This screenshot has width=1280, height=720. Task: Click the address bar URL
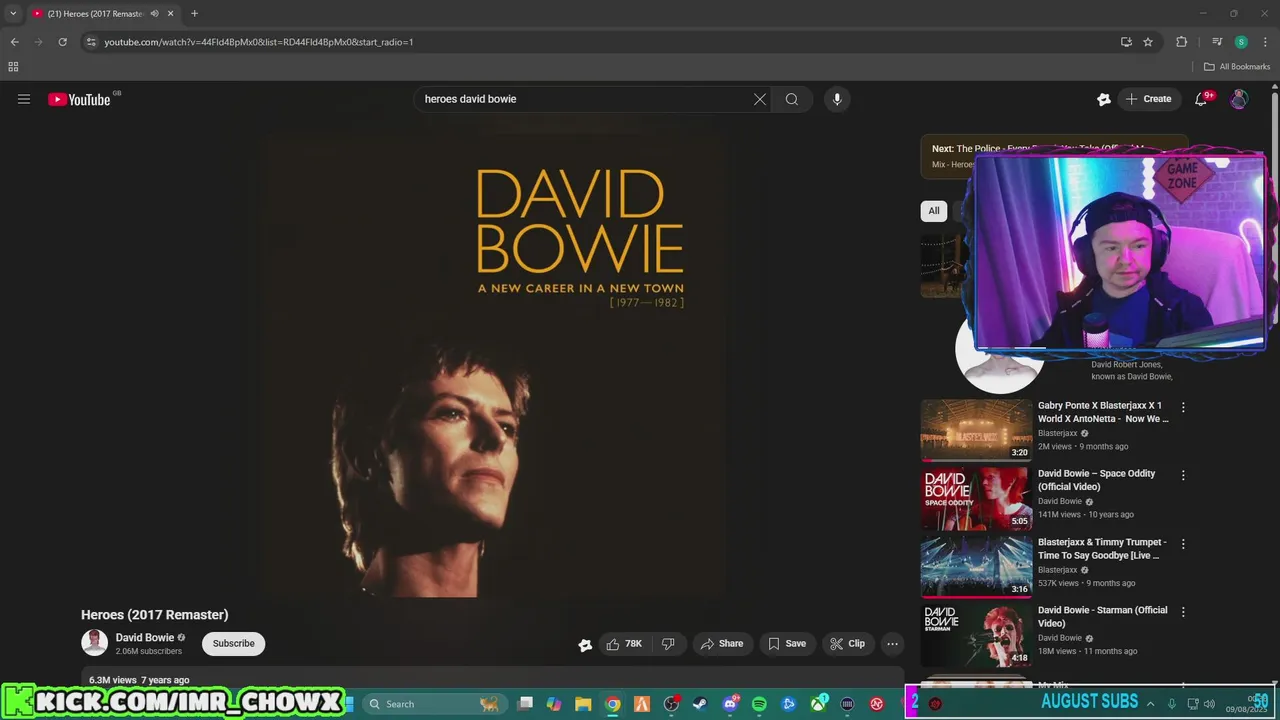259,42
